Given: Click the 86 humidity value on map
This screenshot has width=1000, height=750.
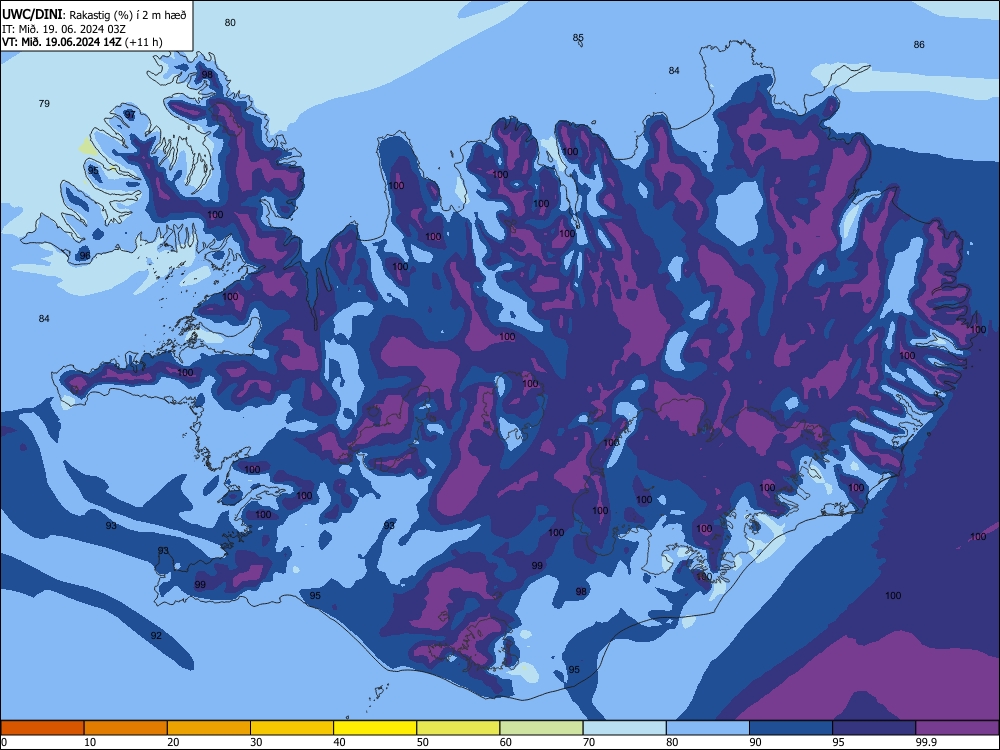Looking at the screenshot, I should [919, 45].
